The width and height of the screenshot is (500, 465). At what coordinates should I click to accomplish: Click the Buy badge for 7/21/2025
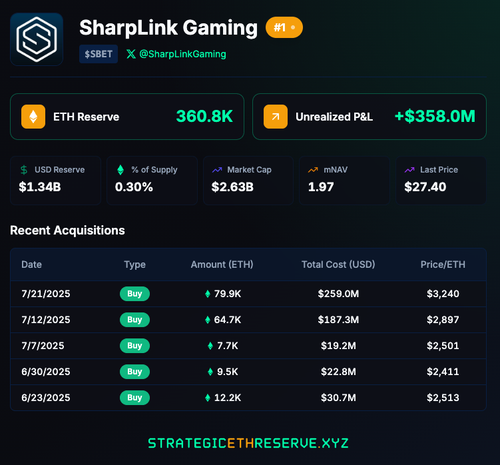(135, 294)
